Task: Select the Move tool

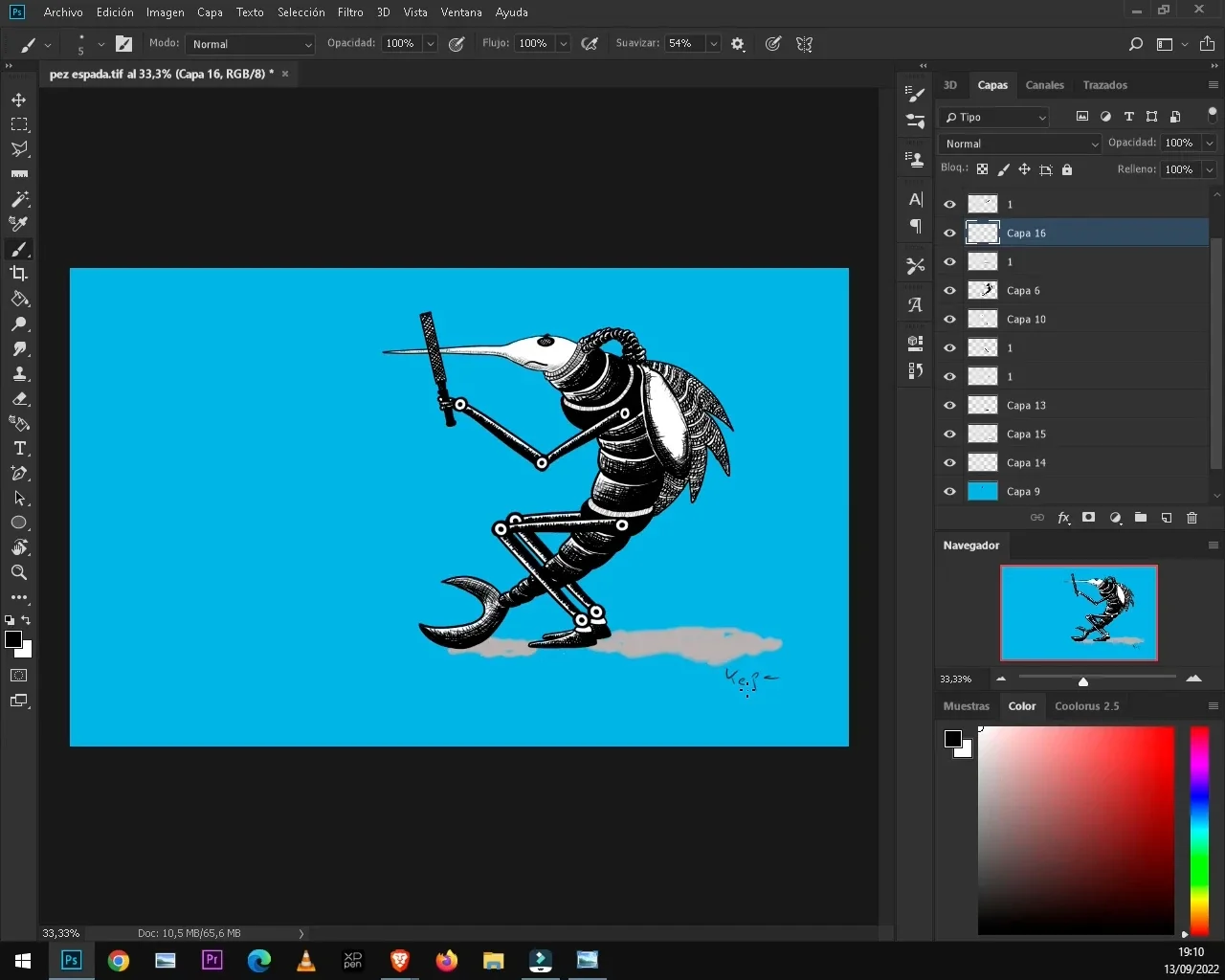Action: (19, 100)
